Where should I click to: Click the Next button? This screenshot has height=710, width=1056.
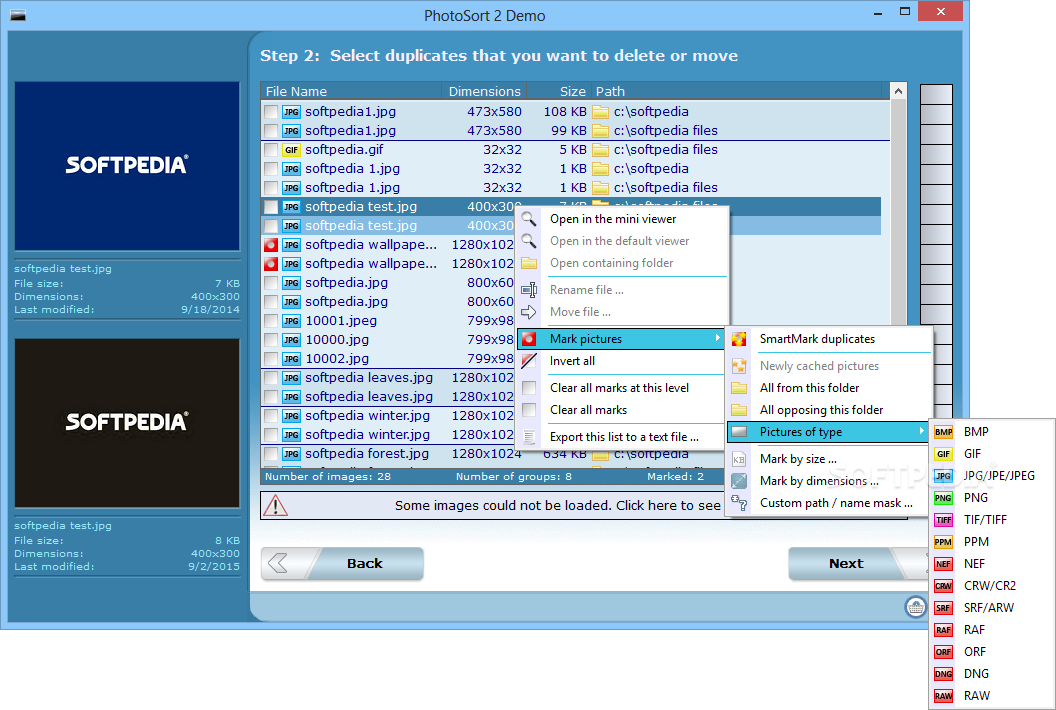[858, 563]
